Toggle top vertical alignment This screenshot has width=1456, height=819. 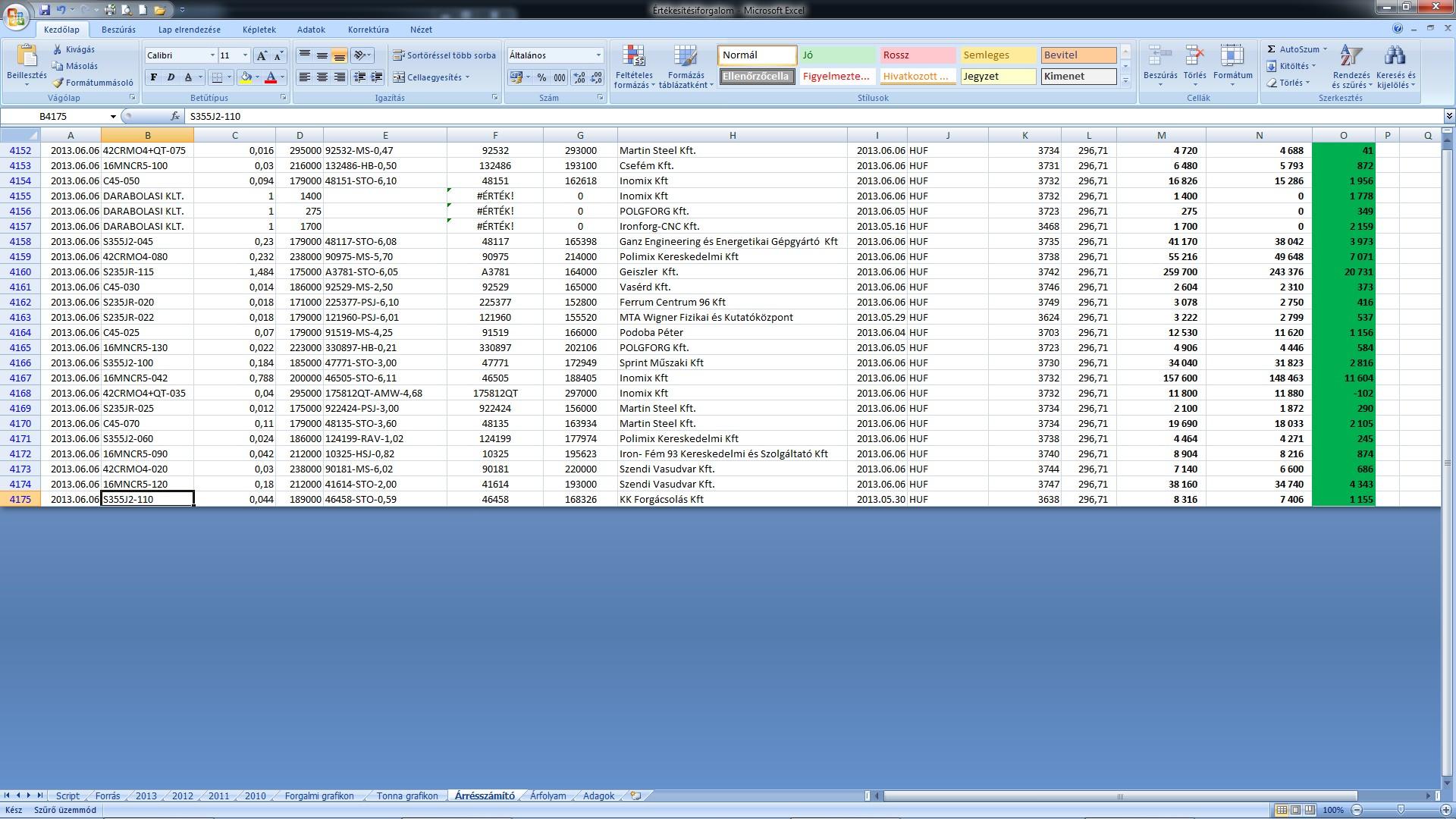[304, 55]
